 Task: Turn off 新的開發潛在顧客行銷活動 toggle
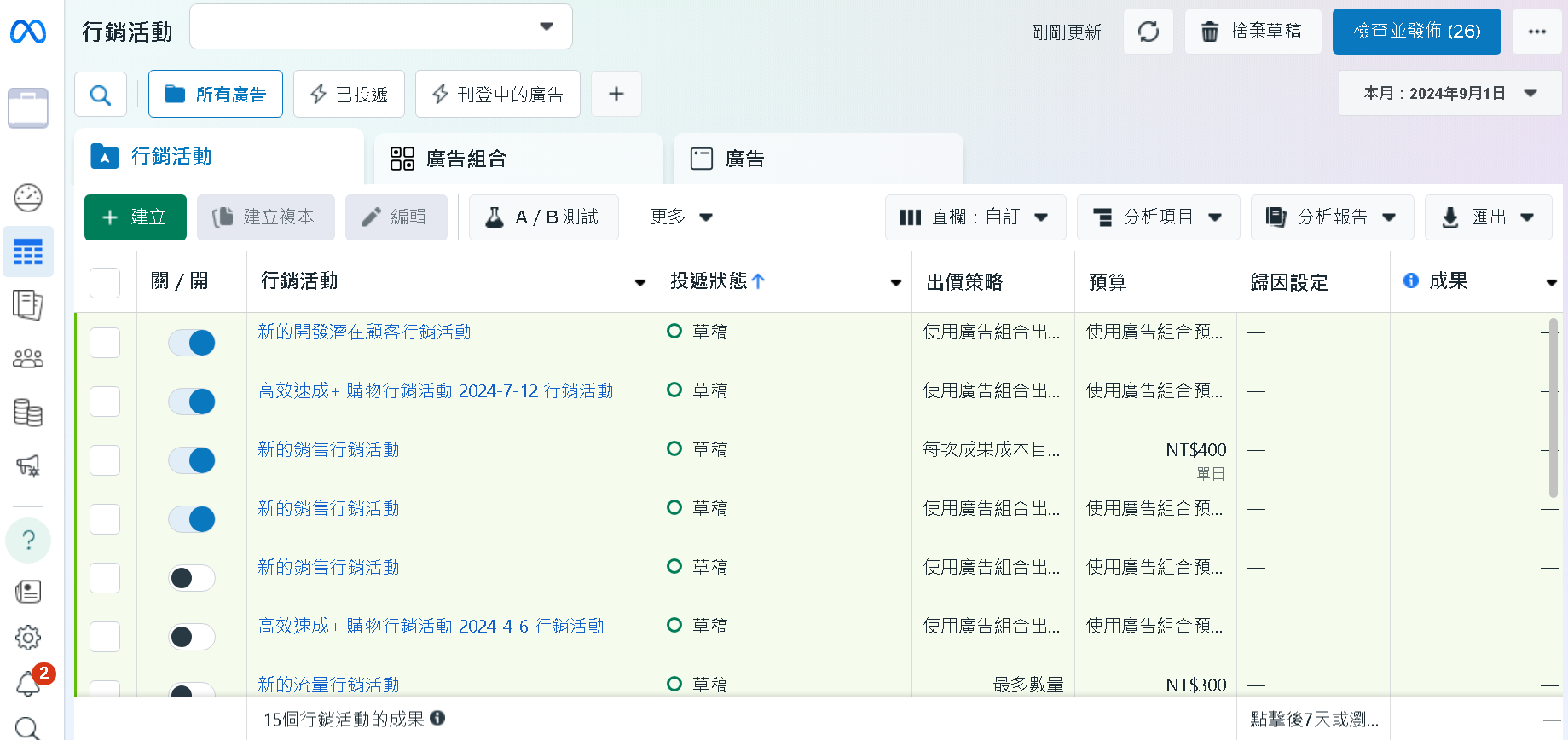pyautogui.click(x=192, y=343)
